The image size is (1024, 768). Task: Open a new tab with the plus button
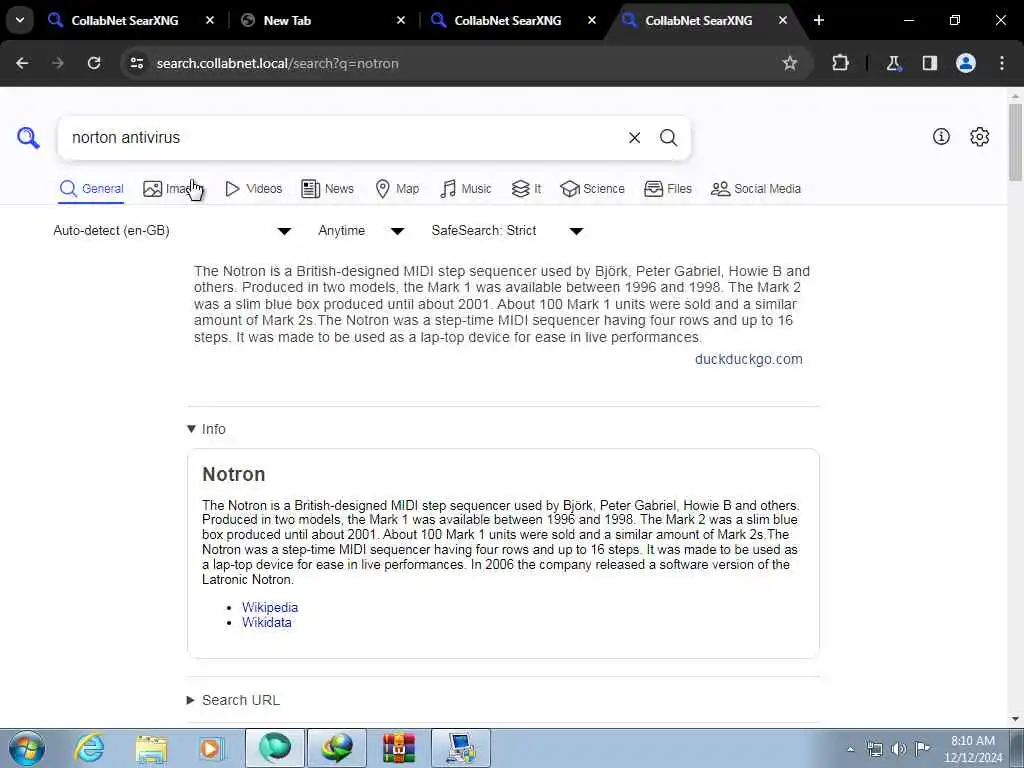click(818, 20)
